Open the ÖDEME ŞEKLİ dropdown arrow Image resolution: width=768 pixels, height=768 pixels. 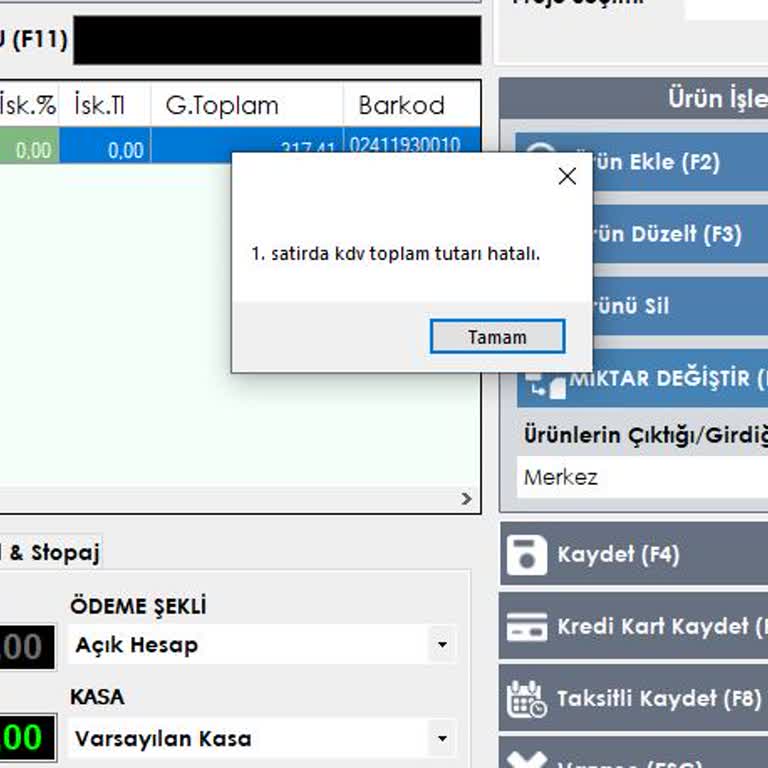442,644
